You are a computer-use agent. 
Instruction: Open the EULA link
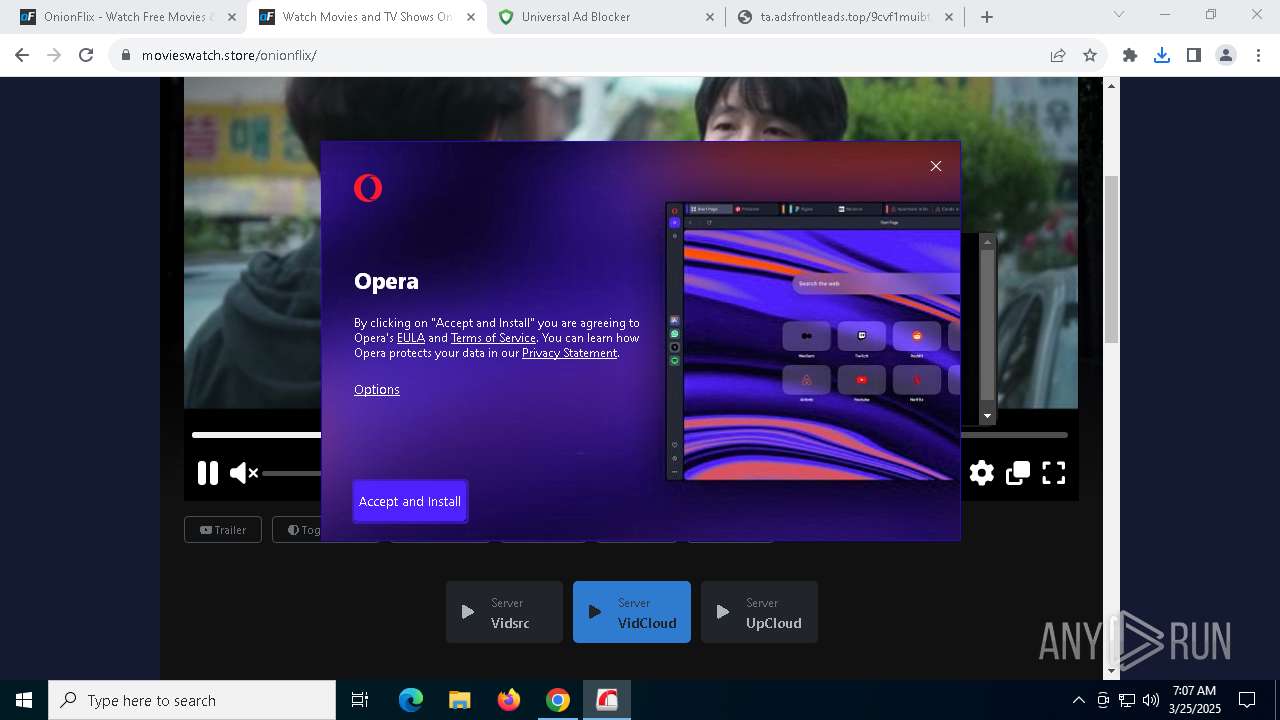tap(411, 338)
